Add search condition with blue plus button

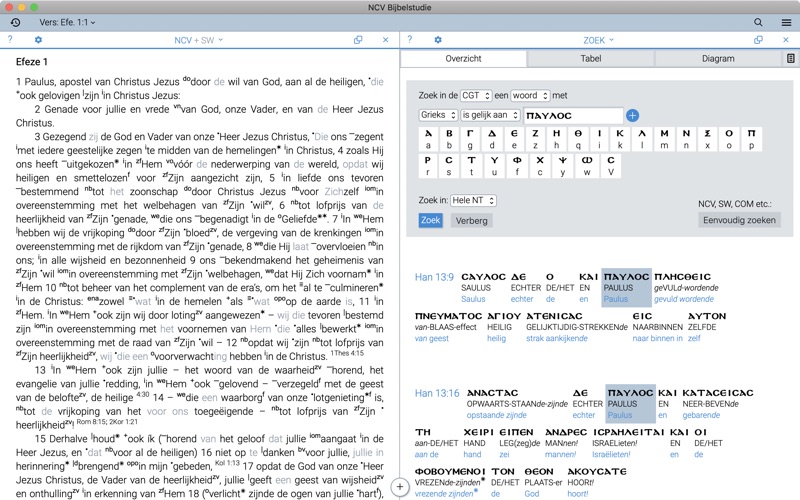tap(632, 116)
